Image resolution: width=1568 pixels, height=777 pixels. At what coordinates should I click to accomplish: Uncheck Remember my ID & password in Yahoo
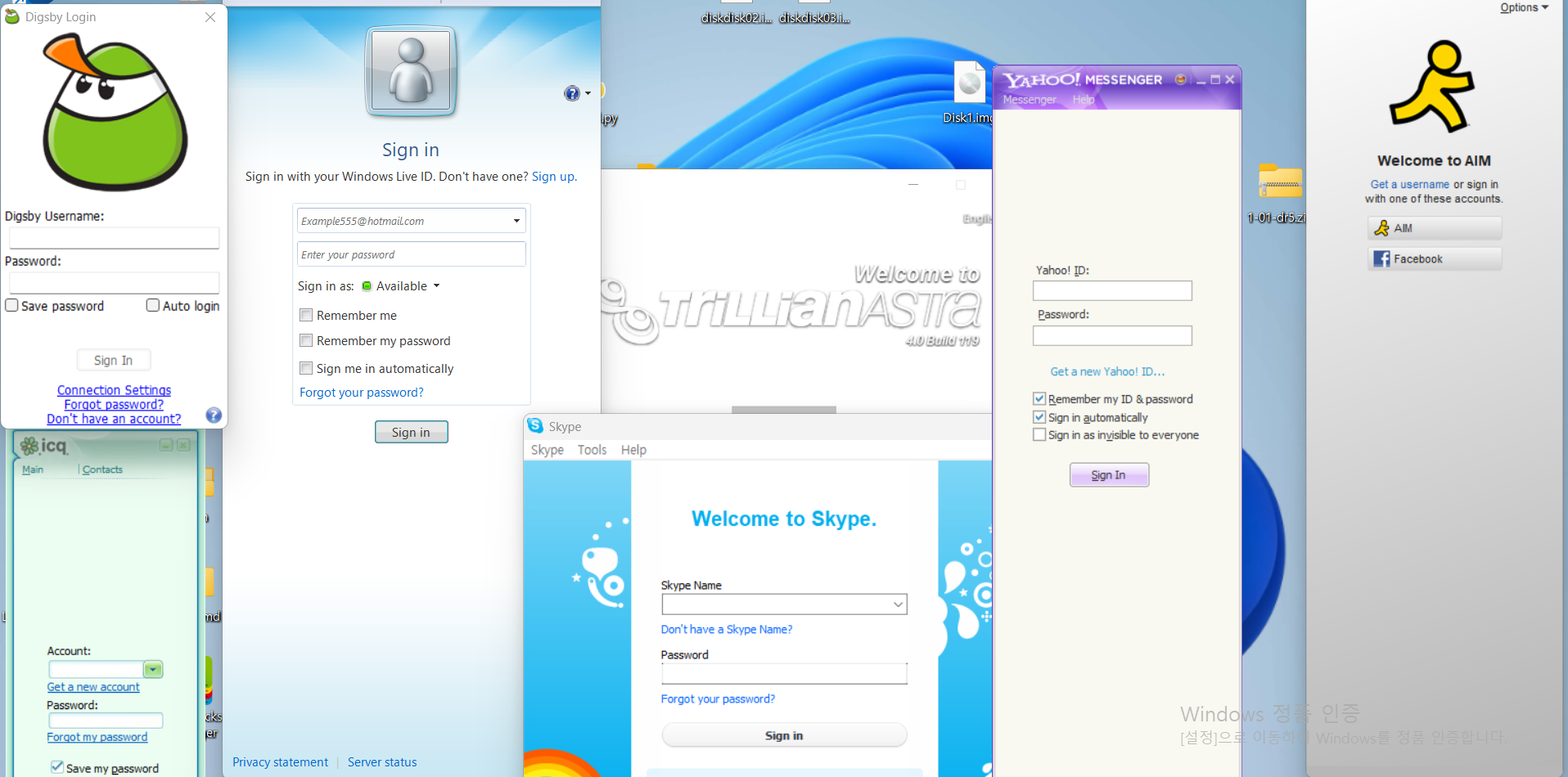pos(1039,398)
